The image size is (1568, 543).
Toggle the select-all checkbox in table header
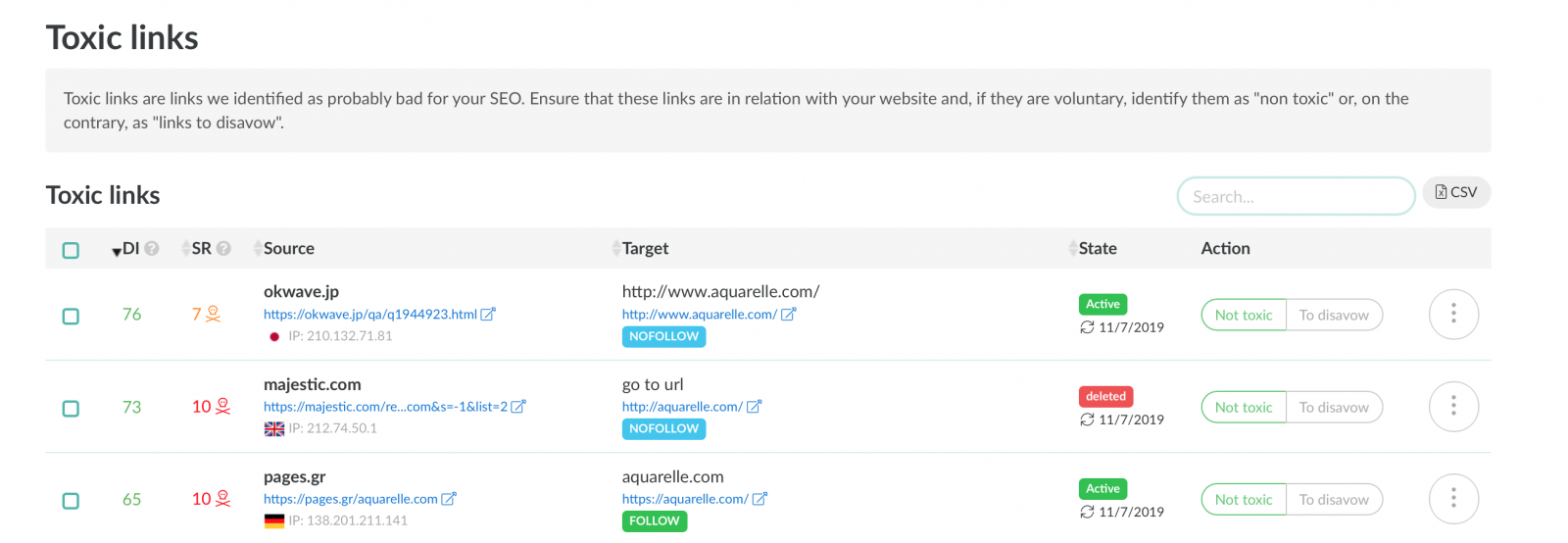71,250
